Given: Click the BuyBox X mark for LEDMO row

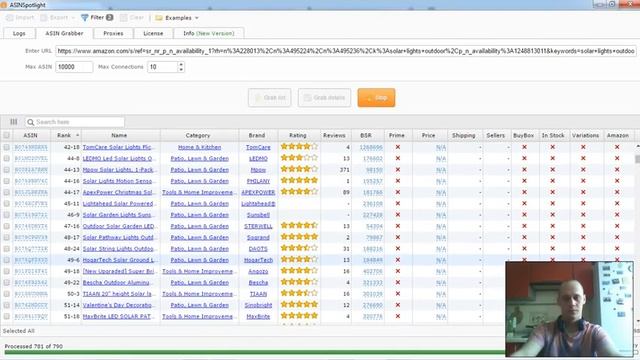Looking at the screenshot, I should tap(524, 158).
